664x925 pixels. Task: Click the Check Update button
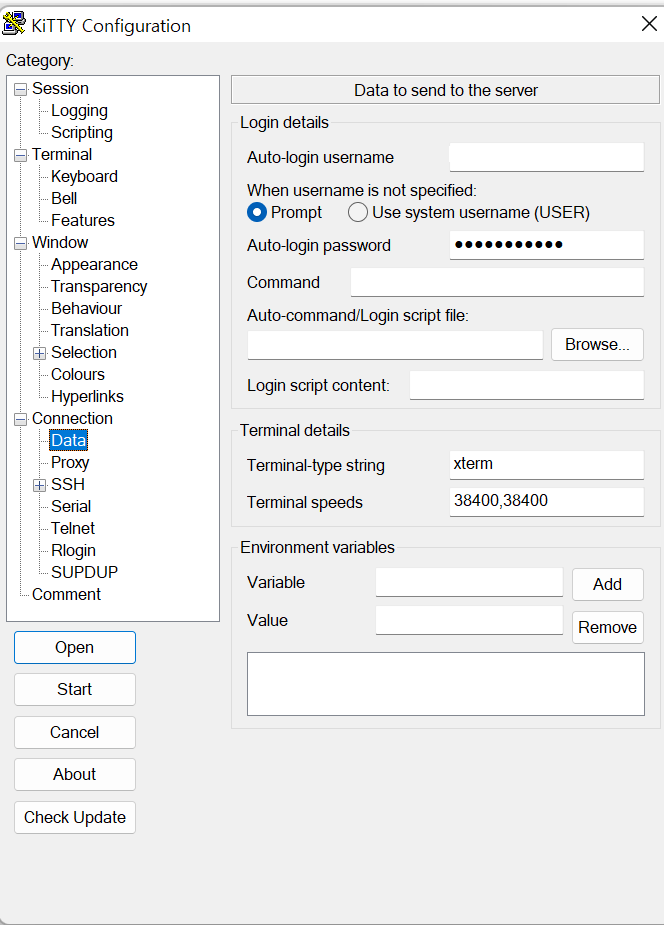point(75,818)
